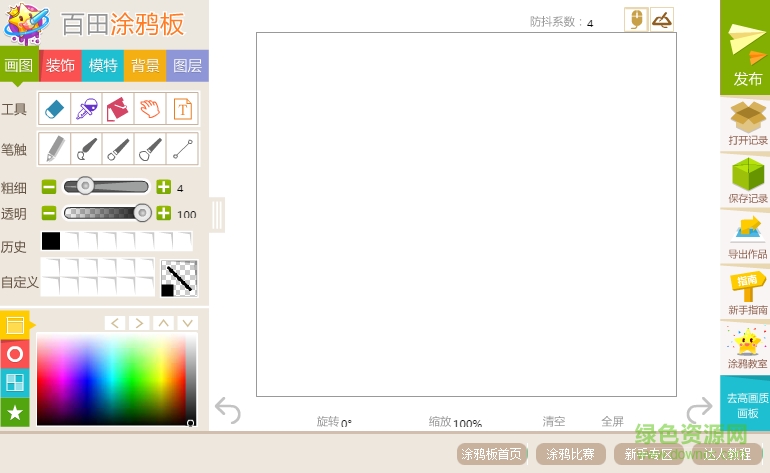The width and height of the screenshot is (770, 473).
Task: Enter fullscreen with 全屏
Action: tap(612, 421)
